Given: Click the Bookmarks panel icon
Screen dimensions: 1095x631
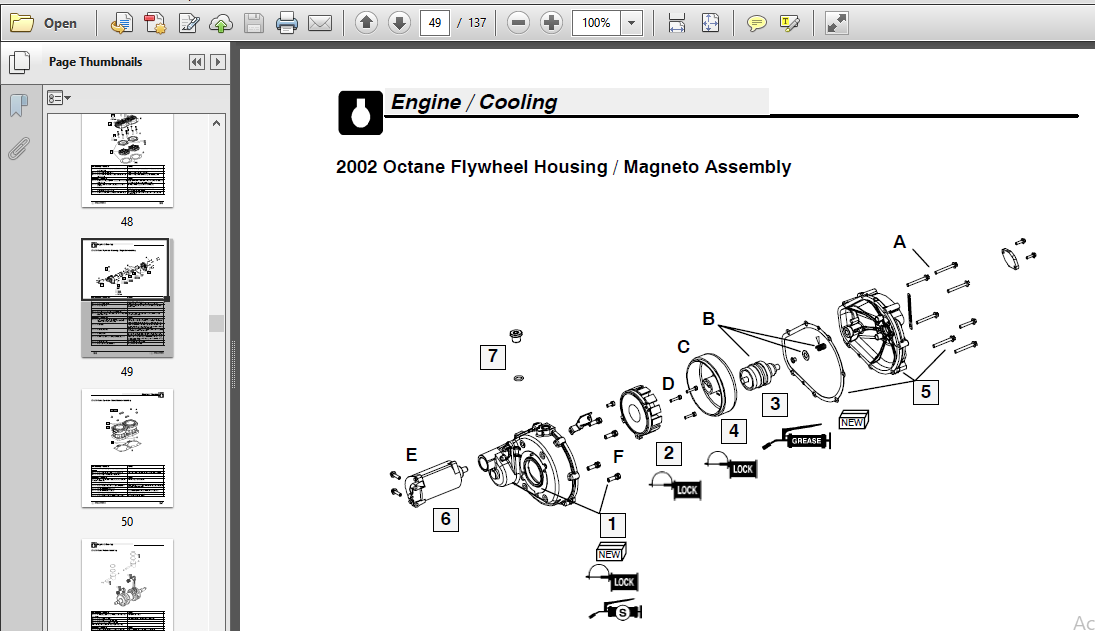Looking at the screenshot, I should click(x=20, y=106).
